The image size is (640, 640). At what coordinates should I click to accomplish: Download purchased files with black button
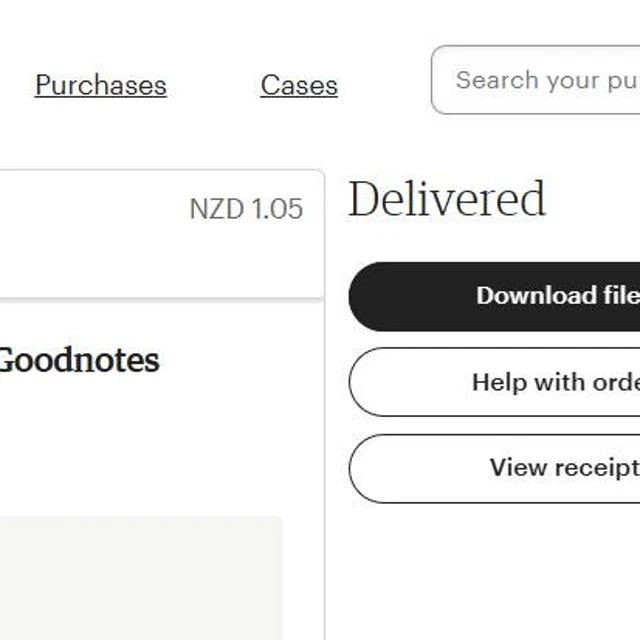tap(494, 296)
